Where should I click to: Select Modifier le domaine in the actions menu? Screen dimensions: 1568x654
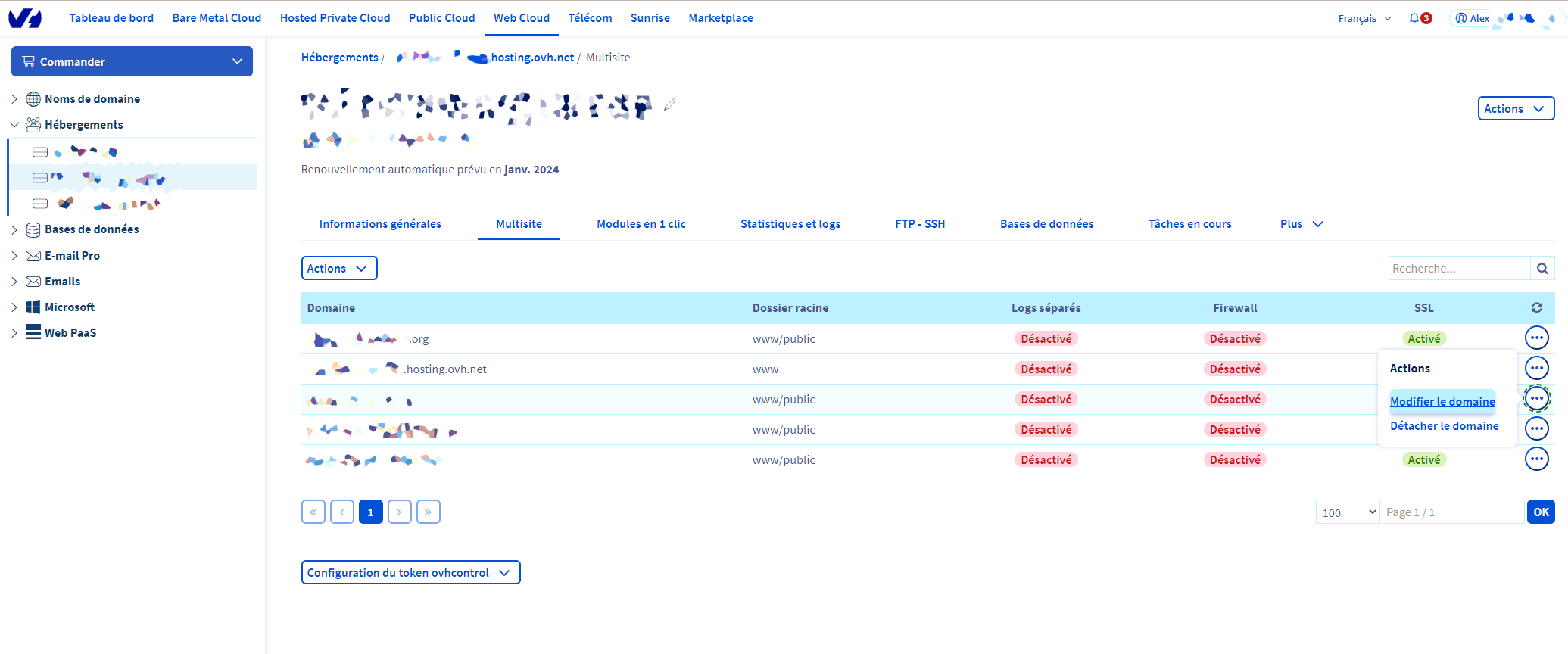(1442, 402)
